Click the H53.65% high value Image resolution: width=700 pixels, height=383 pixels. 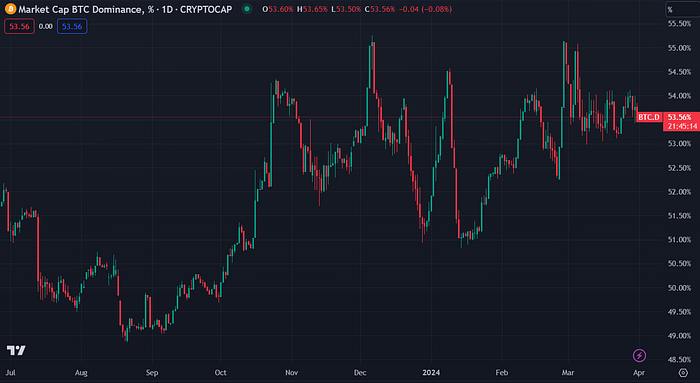[312, 9]
